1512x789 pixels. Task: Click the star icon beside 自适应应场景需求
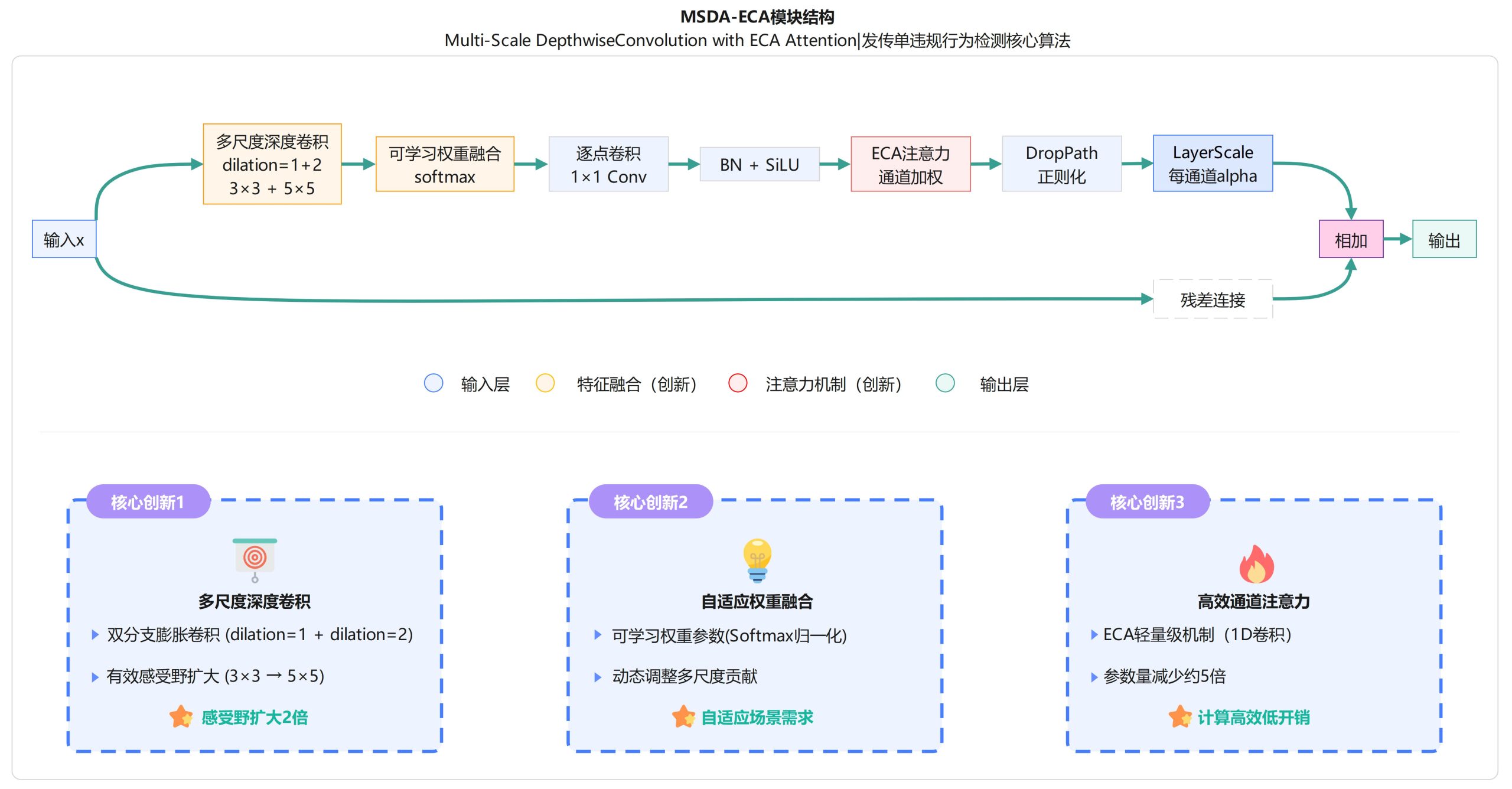pyautogui.click(x=683, y=717)
